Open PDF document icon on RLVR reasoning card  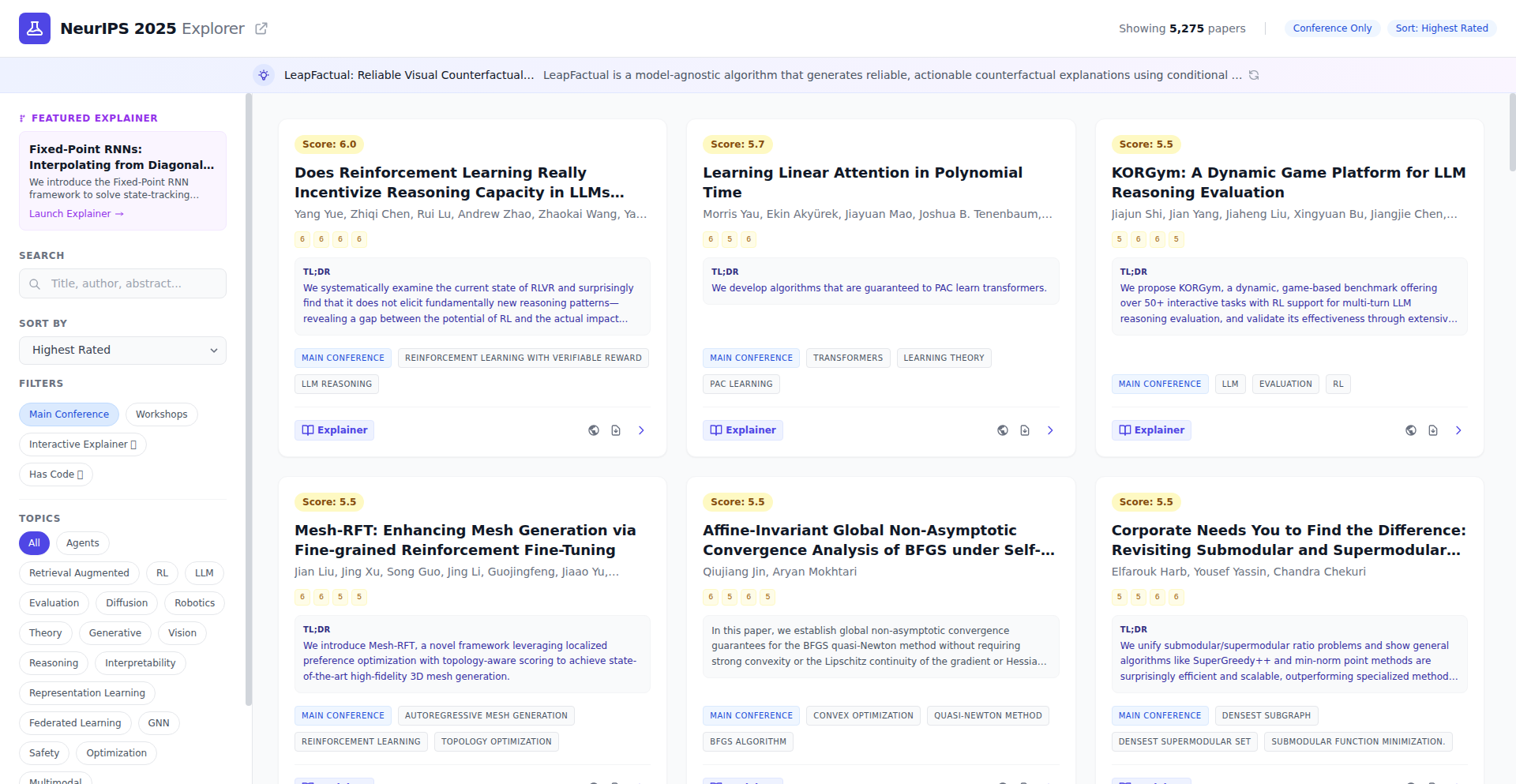(x=616, y=430)
